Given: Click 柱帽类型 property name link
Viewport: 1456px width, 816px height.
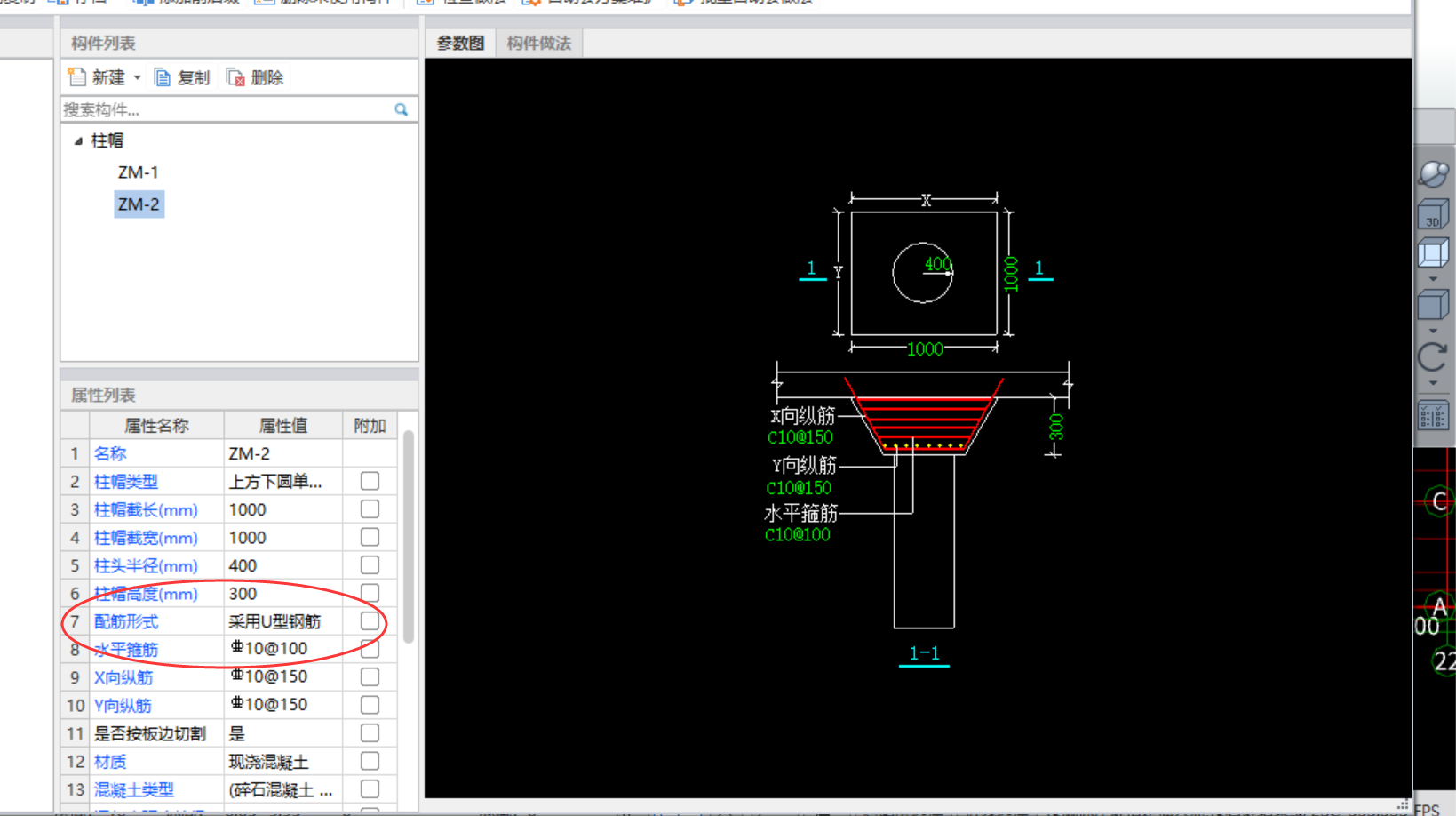Looking at the screenshot, I should [x=126, y=482].
